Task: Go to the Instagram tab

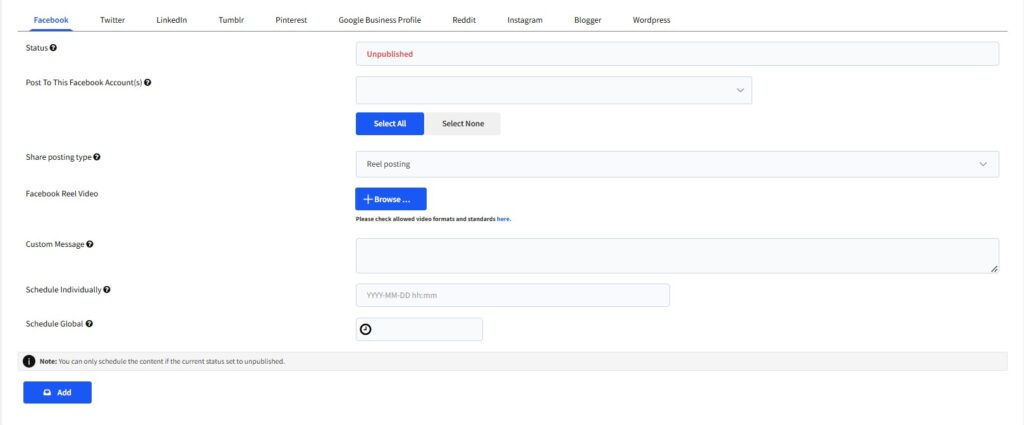Action: point(524,20)
